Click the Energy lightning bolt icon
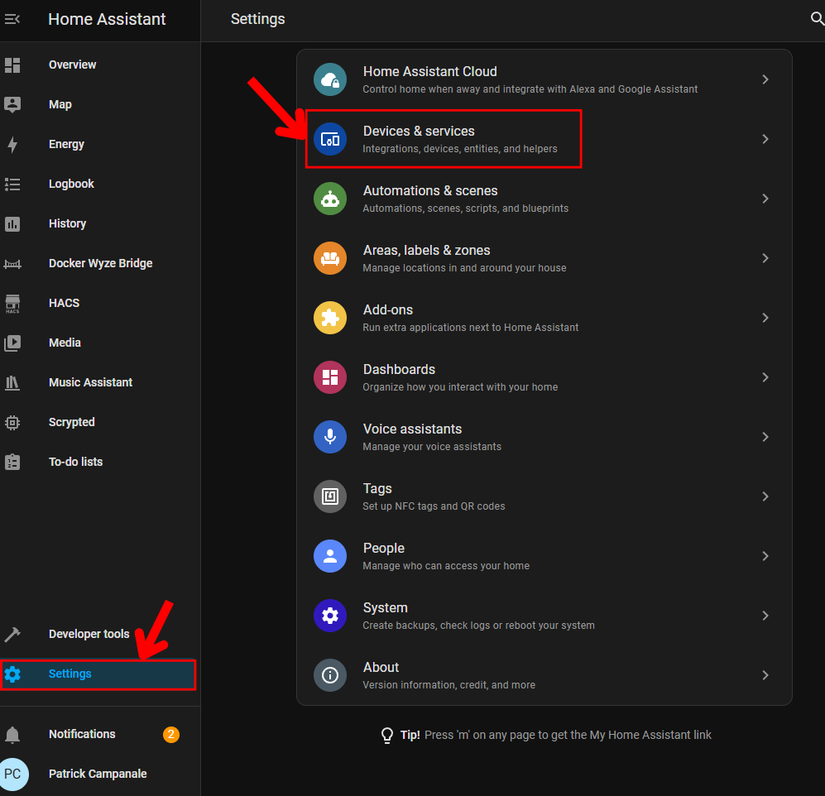Viewport: 825px width, 796px height. (12, 144)
